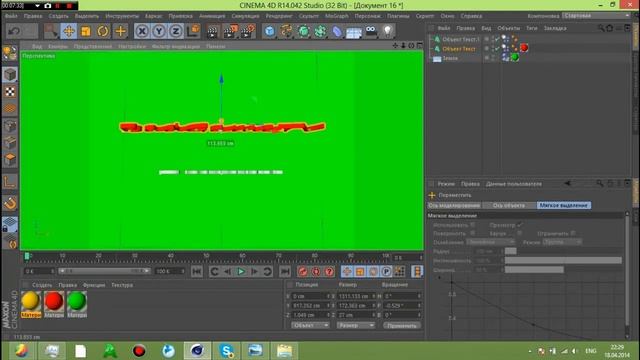Screen dimensions: 640x360
Task: Open Теги menu in object manager
Action: tap(532, 28)
